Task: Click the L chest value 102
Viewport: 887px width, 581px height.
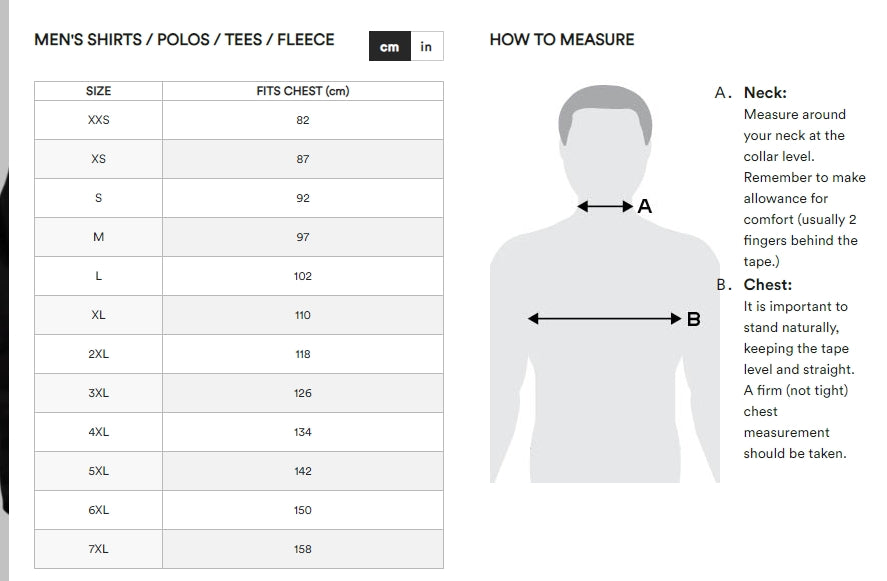Action: [x=303, y=276]
